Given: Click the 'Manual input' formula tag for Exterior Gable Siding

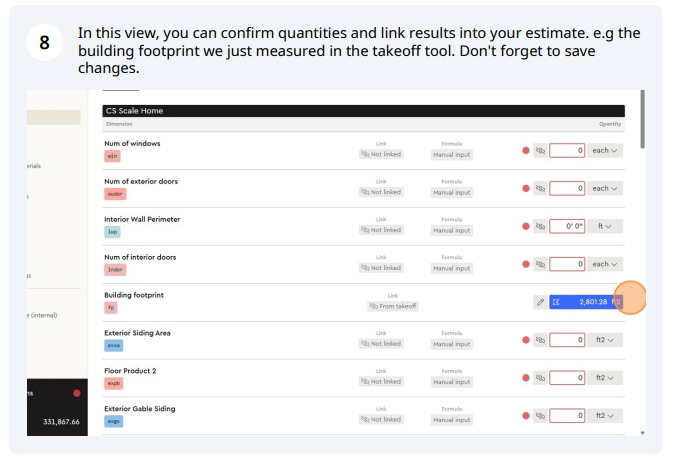Looking at the screenshot, I should pyautogui.click(x=451, y=420).
